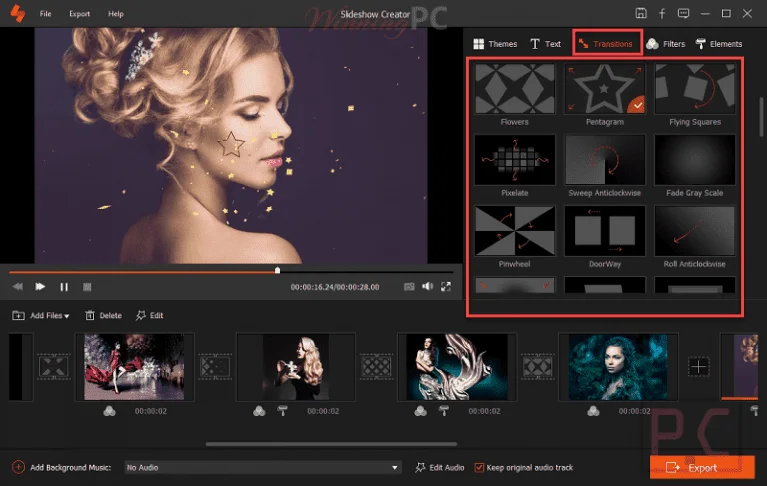Switch to the Transitions tab
The width and height of the screenshot is (767, 486).
[x=606, y=44]
